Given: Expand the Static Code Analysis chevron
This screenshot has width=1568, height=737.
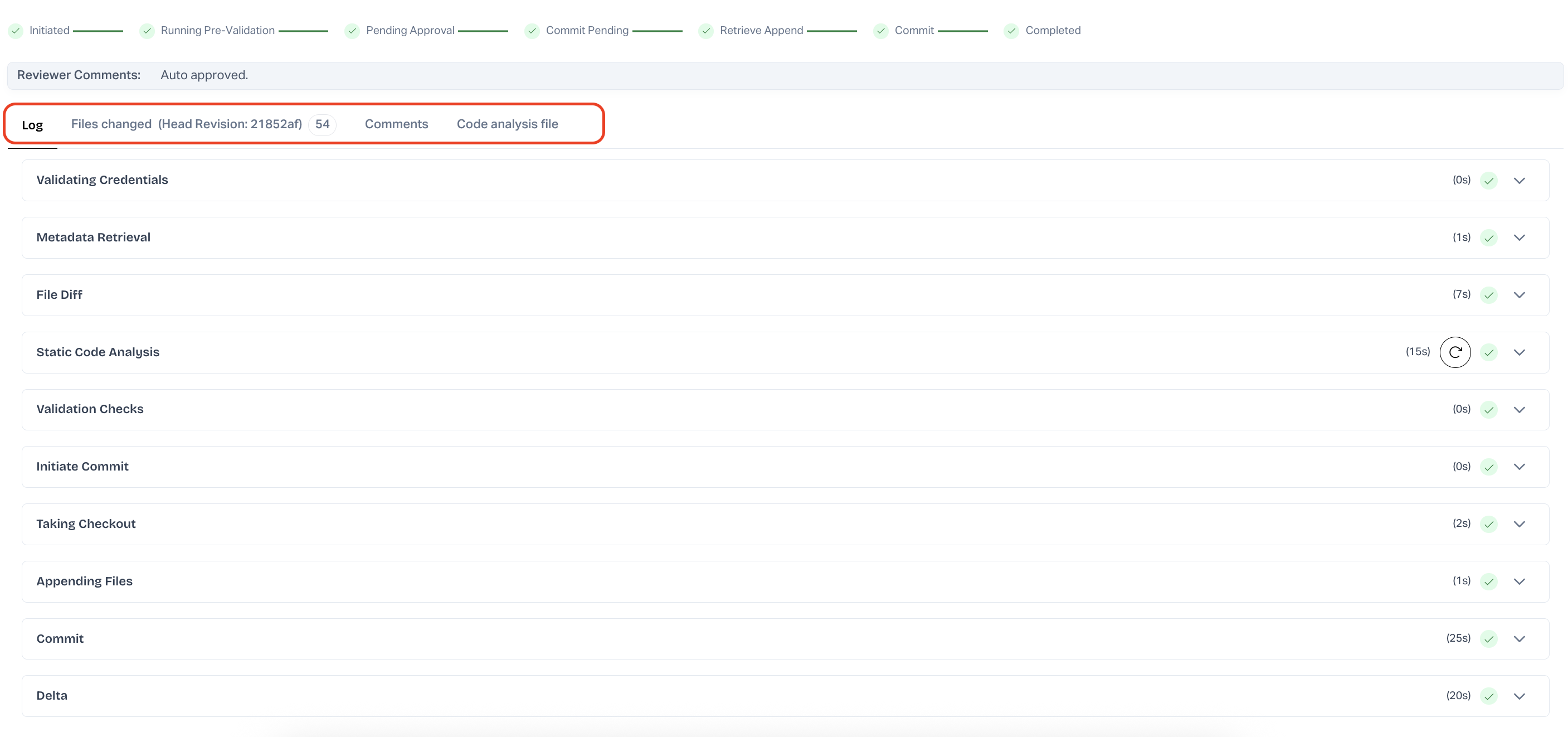Looking at the screenshot, I should point(1520,352).
